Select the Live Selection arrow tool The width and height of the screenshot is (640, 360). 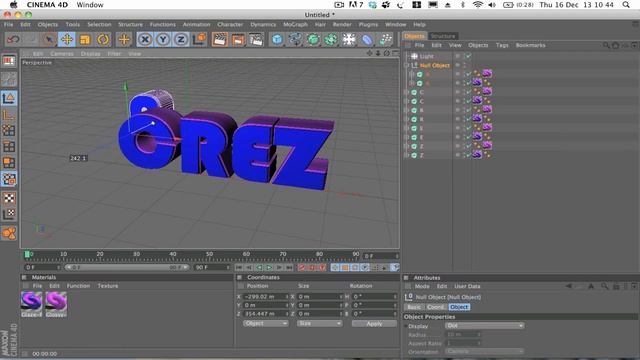(x=49, y=40)
